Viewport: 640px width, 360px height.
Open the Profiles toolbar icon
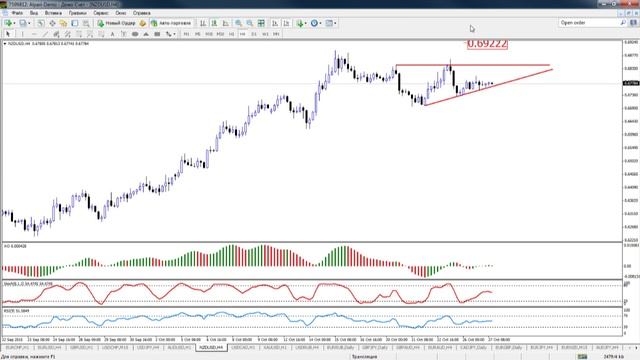[22, 23]
